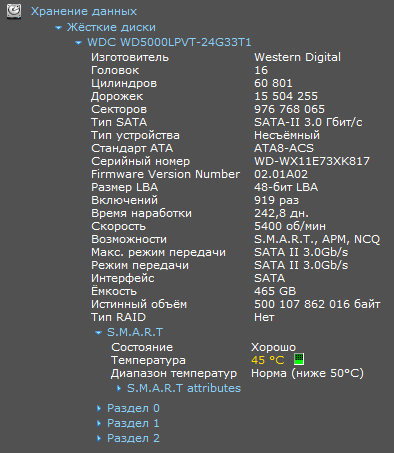Click the Изготовитель row label
Image resolution: width=394 pixels, height=453 pixels.
tap(130, 57)
